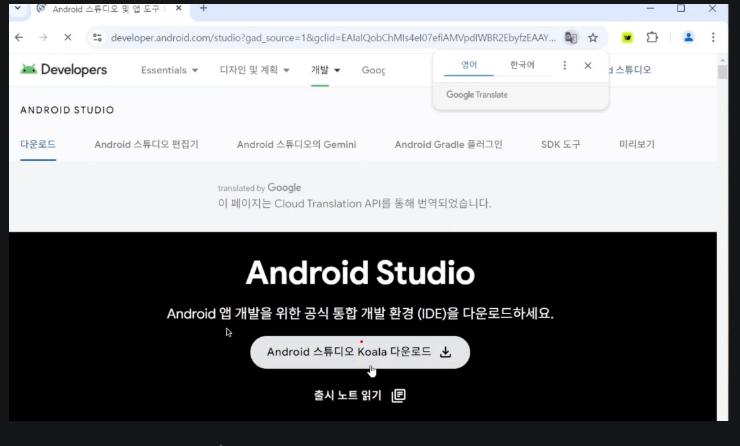Click the Google Translate icon in address bar
The image size is (740, 446).
click(x=571, y=37)
